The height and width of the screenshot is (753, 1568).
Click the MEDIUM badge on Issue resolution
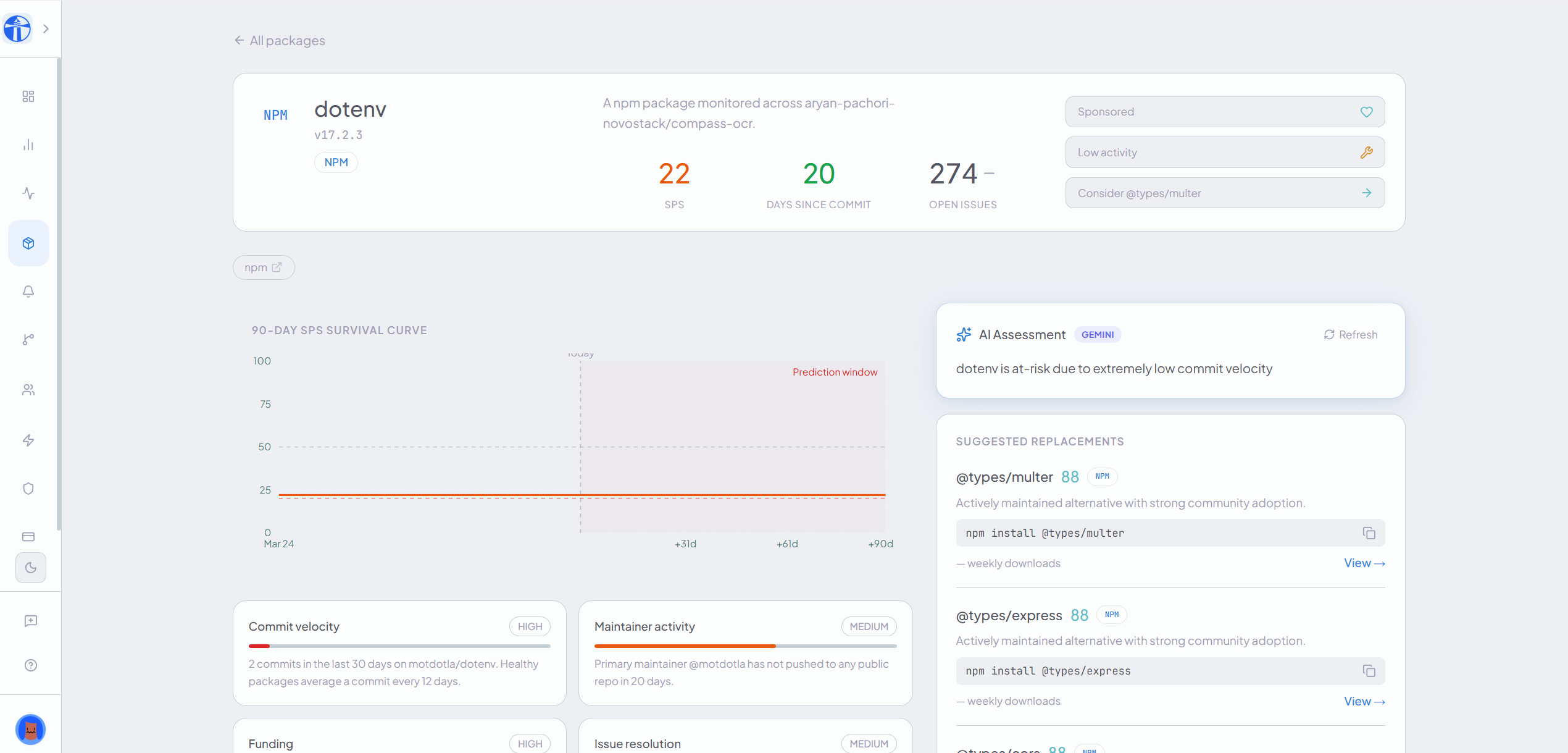coord(869,744)
